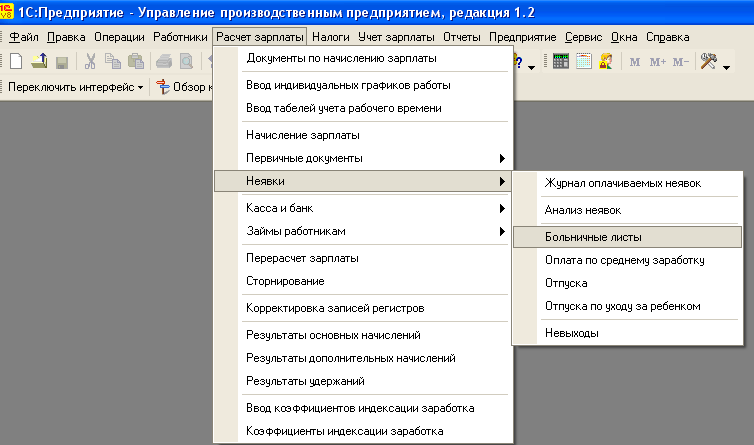754x445 pixels.
Task: Select Ввод табелей учета рабочего времени
Action: point(363,108)
